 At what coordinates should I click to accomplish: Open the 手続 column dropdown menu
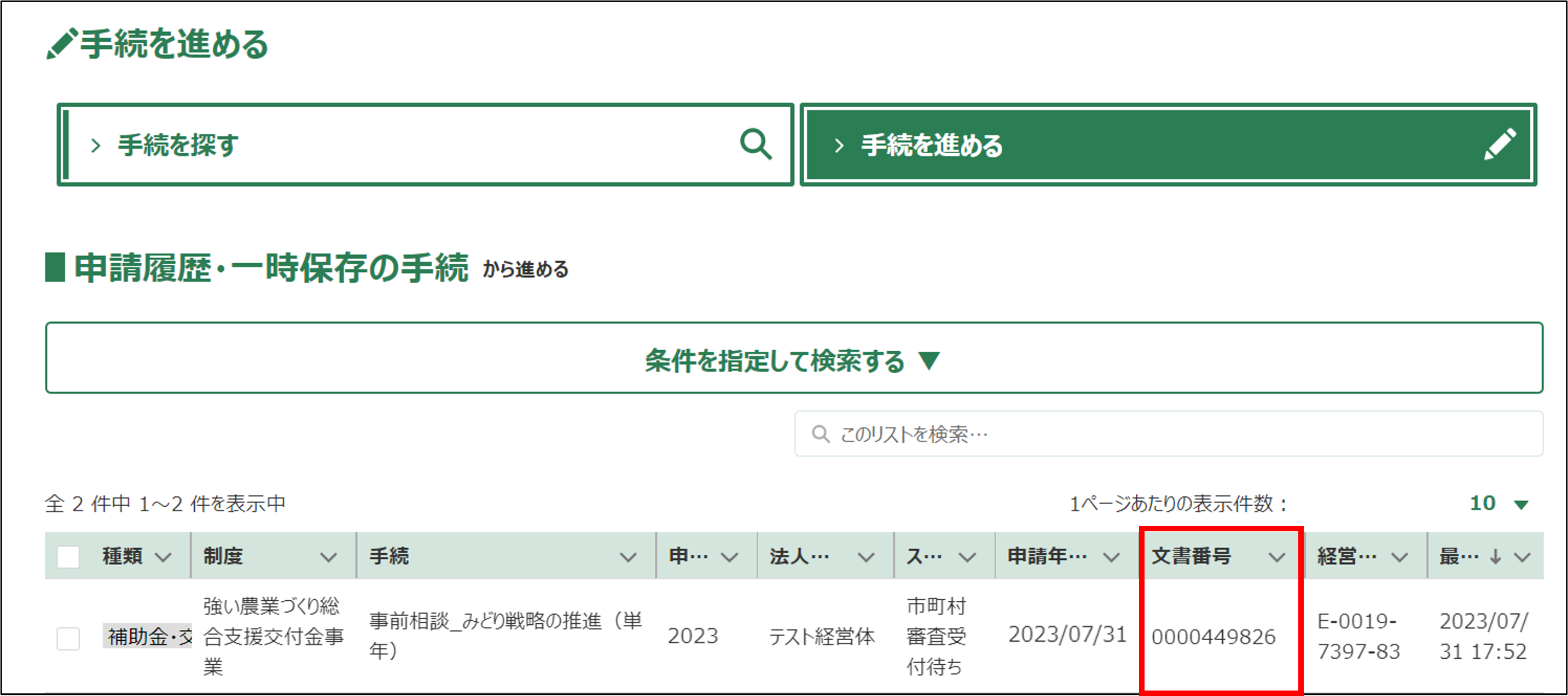click(x=628, y=557)
